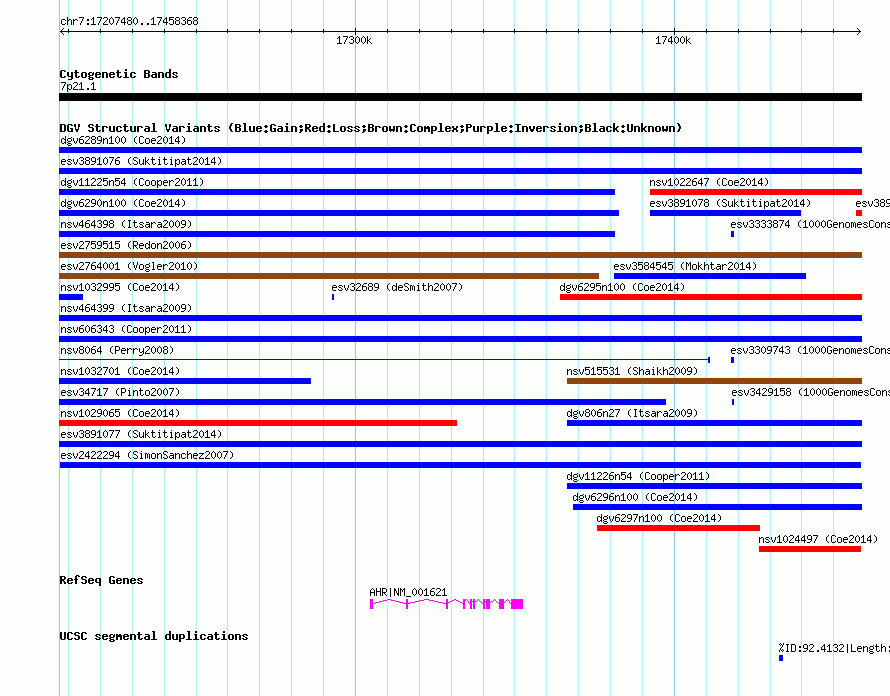Click the left arrow of the ruler
Screen dimensions: 890x696
(x=63, y=31)
